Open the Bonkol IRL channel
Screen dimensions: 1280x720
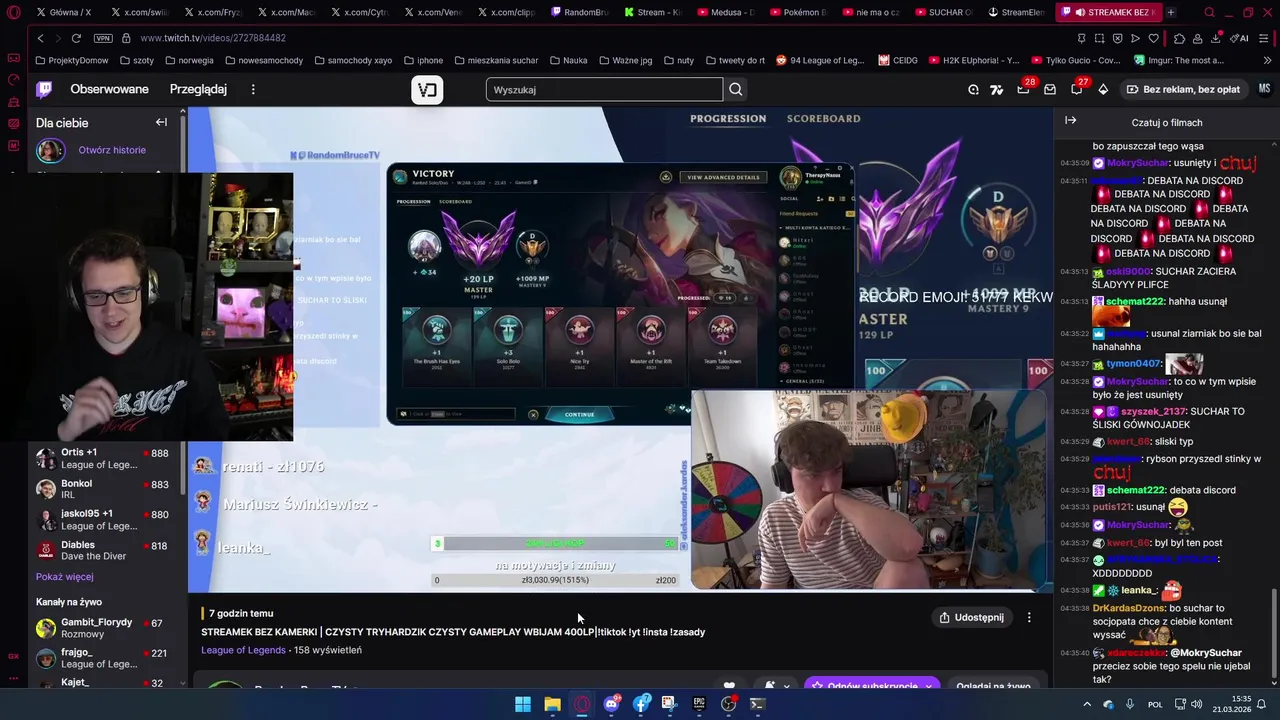pyautogui.click(x=98, y=489)
